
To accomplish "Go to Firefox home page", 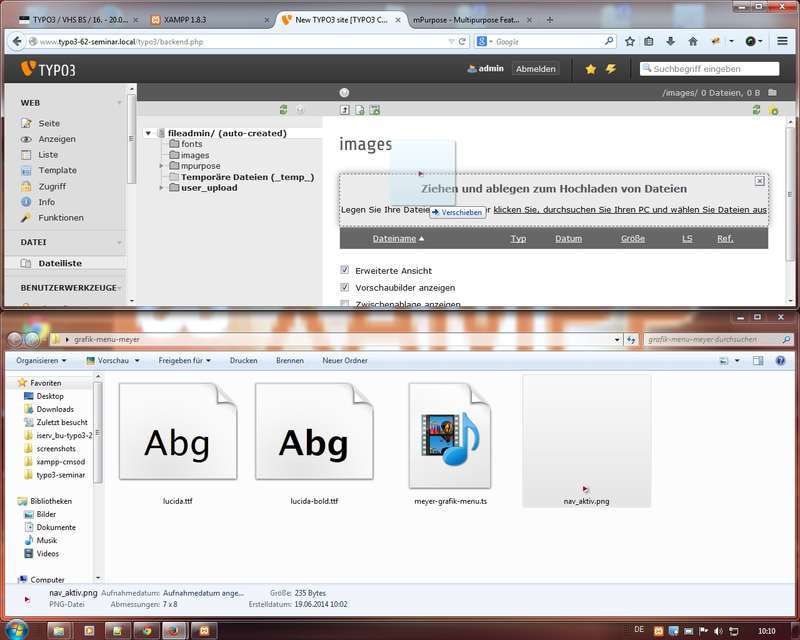I will click(692, 41).
